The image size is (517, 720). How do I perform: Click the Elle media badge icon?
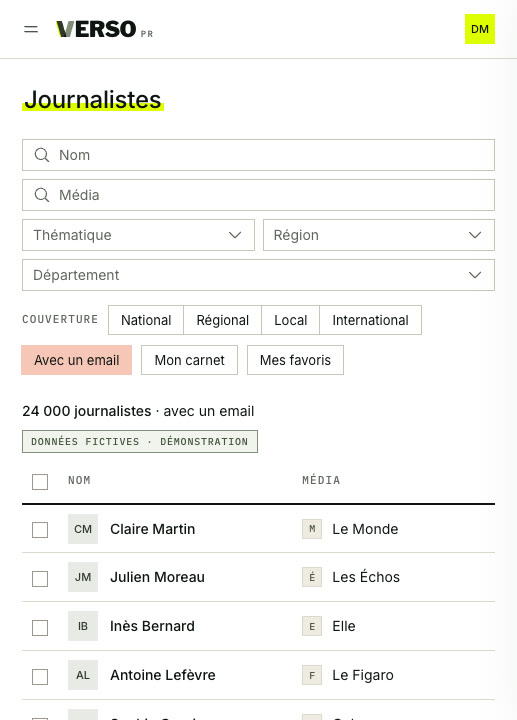[x=312, y=626]
